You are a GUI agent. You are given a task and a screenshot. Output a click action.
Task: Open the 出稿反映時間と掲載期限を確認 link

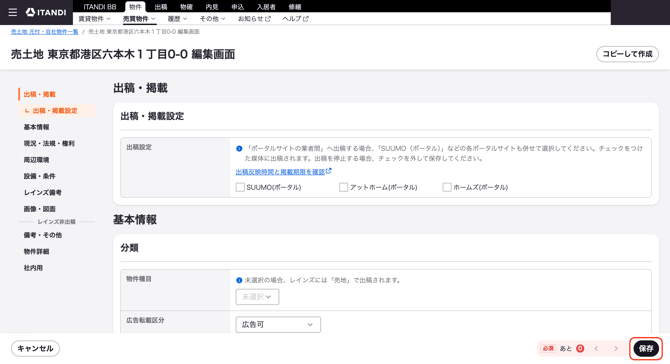283,172
